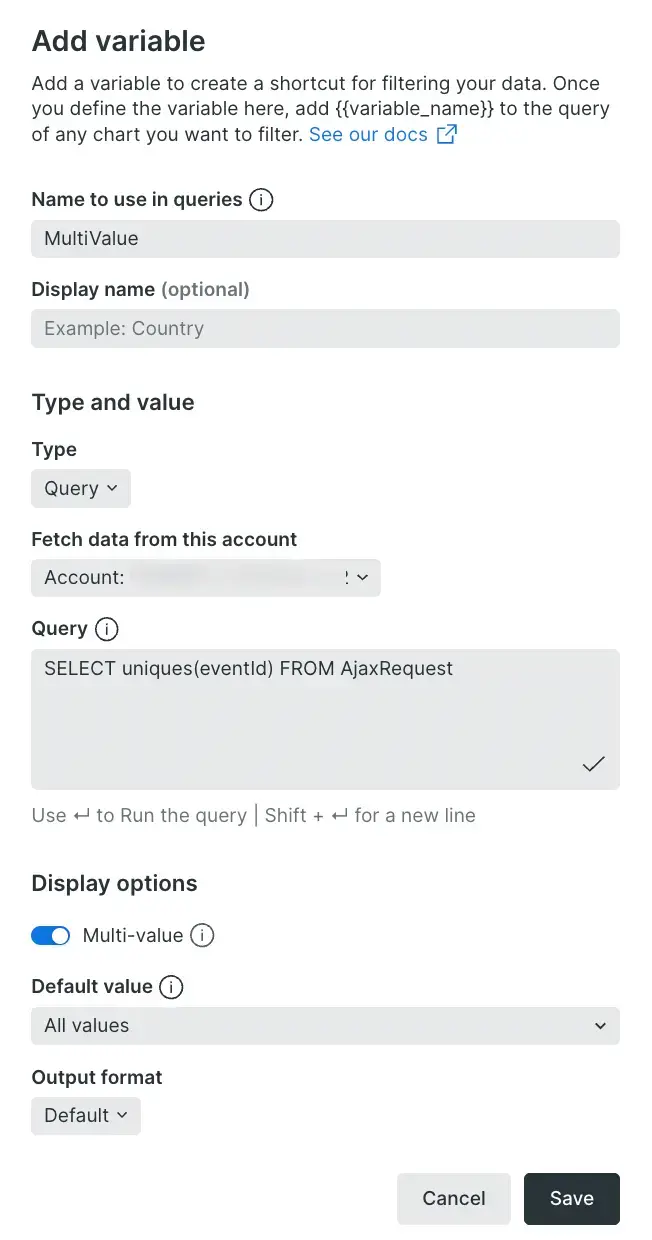Click info icon next to Default value
Image resolution: width=652 pixels, height=1240 pixels.
point(171,987)
